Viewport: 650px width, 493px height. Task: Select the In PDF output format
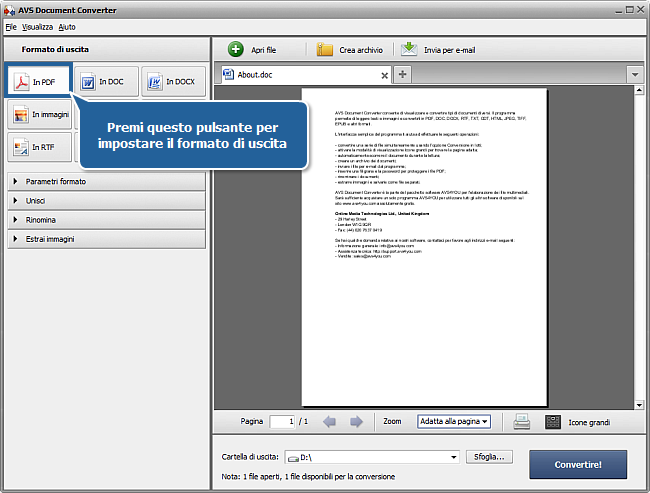[38, 80]
